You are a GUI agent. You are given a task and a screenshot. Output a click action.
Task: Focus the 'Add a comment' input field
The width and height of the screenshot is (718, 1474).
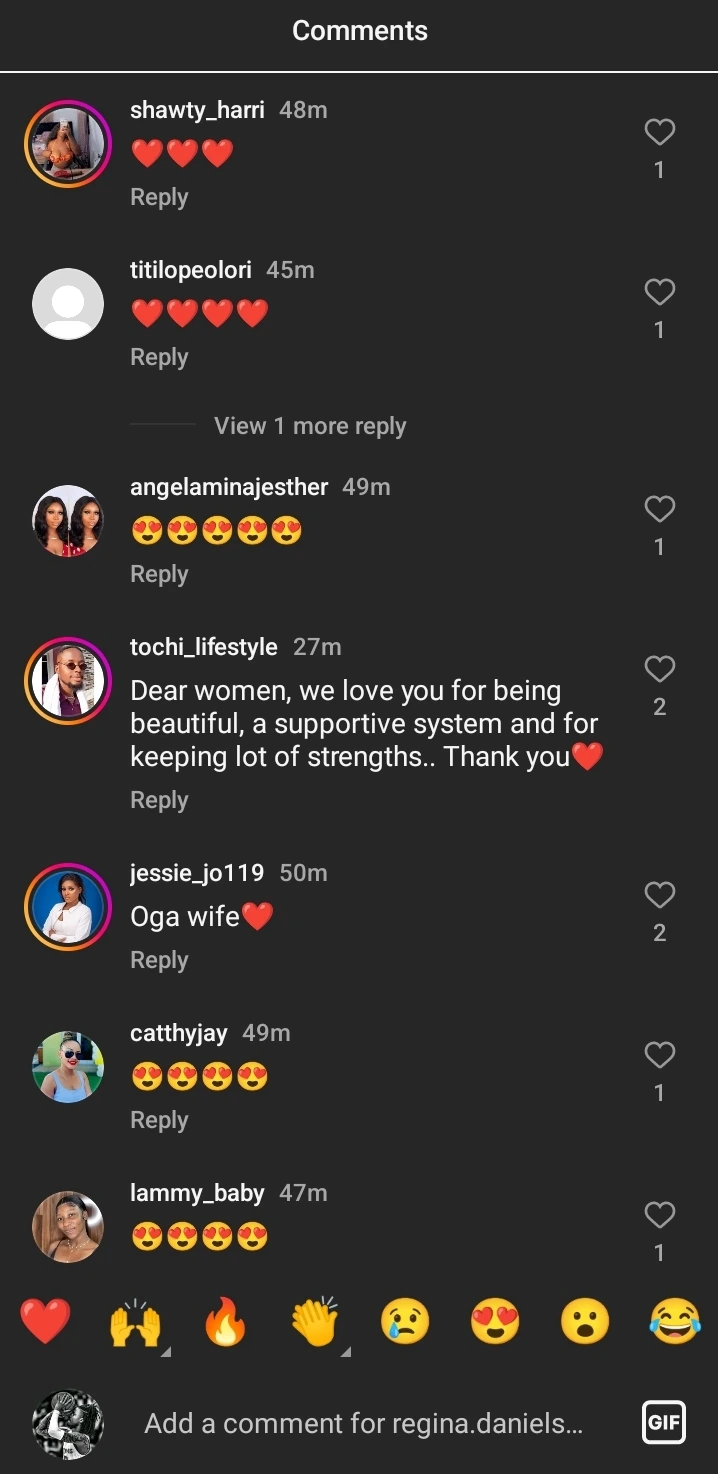(x=363, y=1423)
